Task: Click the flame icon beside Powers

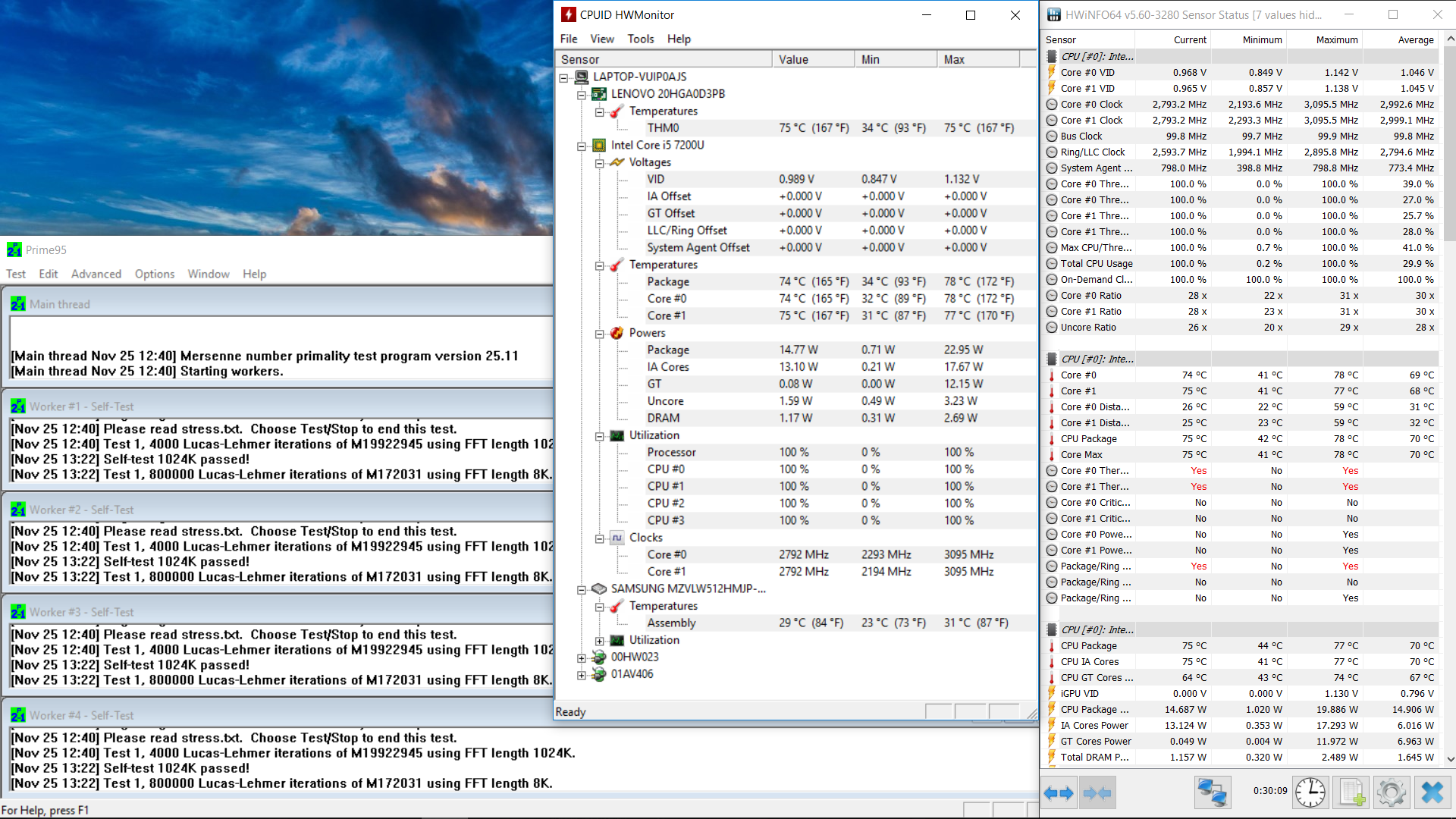Action: [617, 333]
